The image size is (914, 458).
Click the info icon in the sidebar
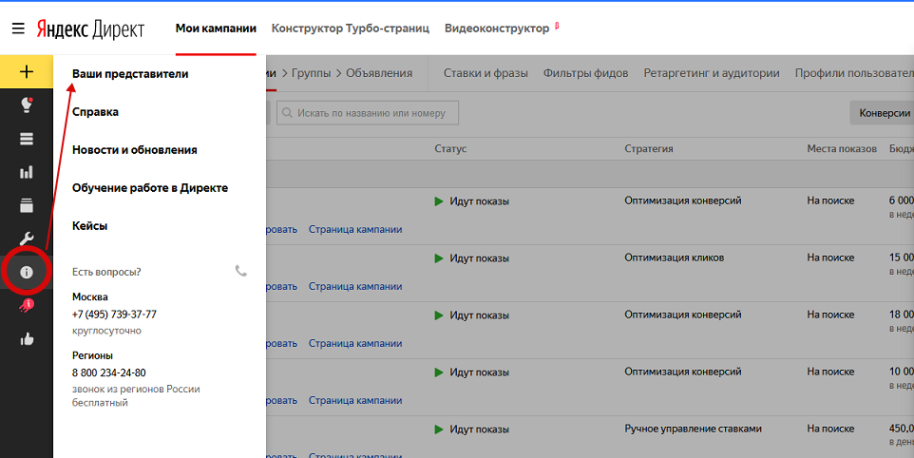click(26, 272)
